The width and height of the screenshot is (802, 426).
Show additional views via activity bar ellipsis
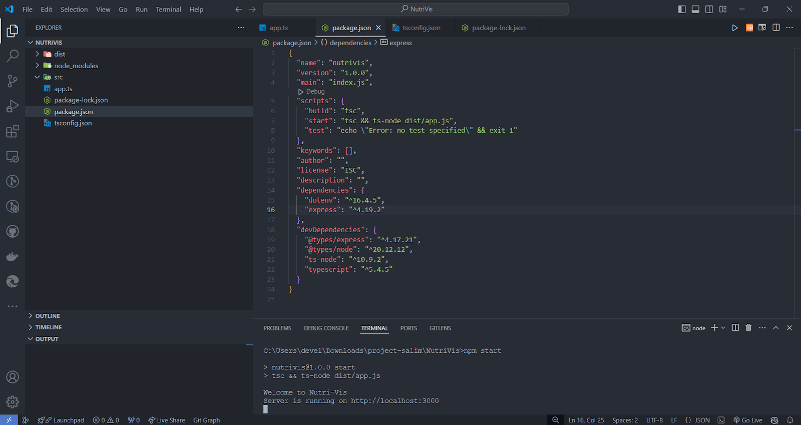click(x=12, y=306)
